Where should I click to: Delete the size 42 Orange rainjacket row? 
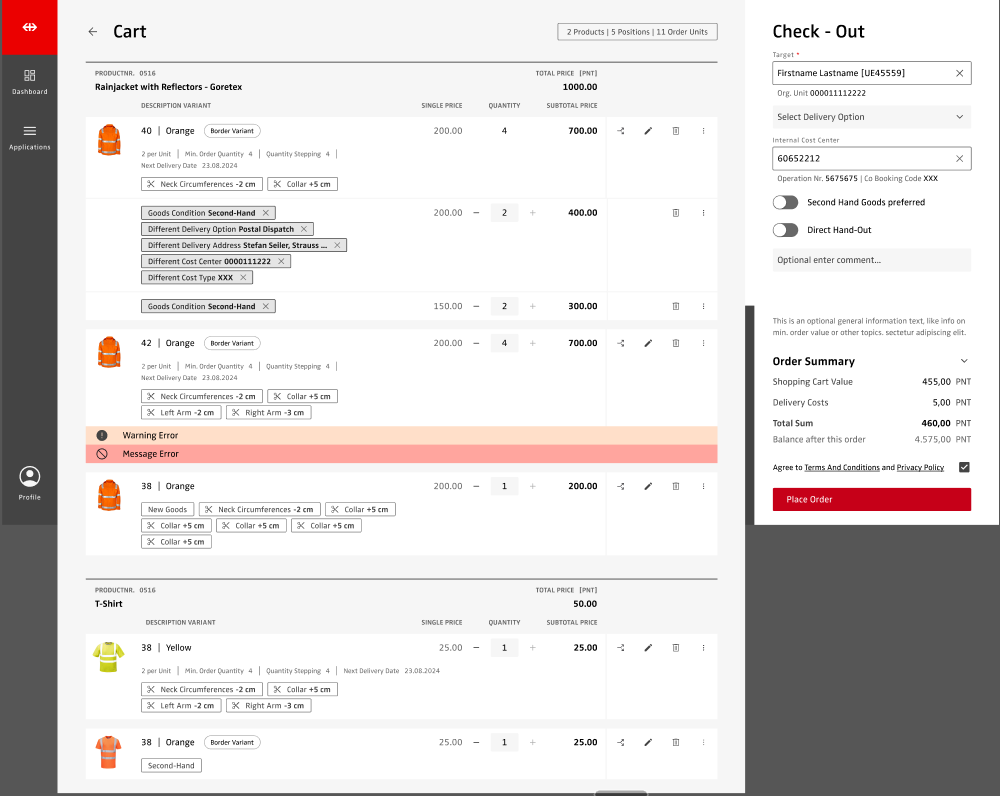676,343
